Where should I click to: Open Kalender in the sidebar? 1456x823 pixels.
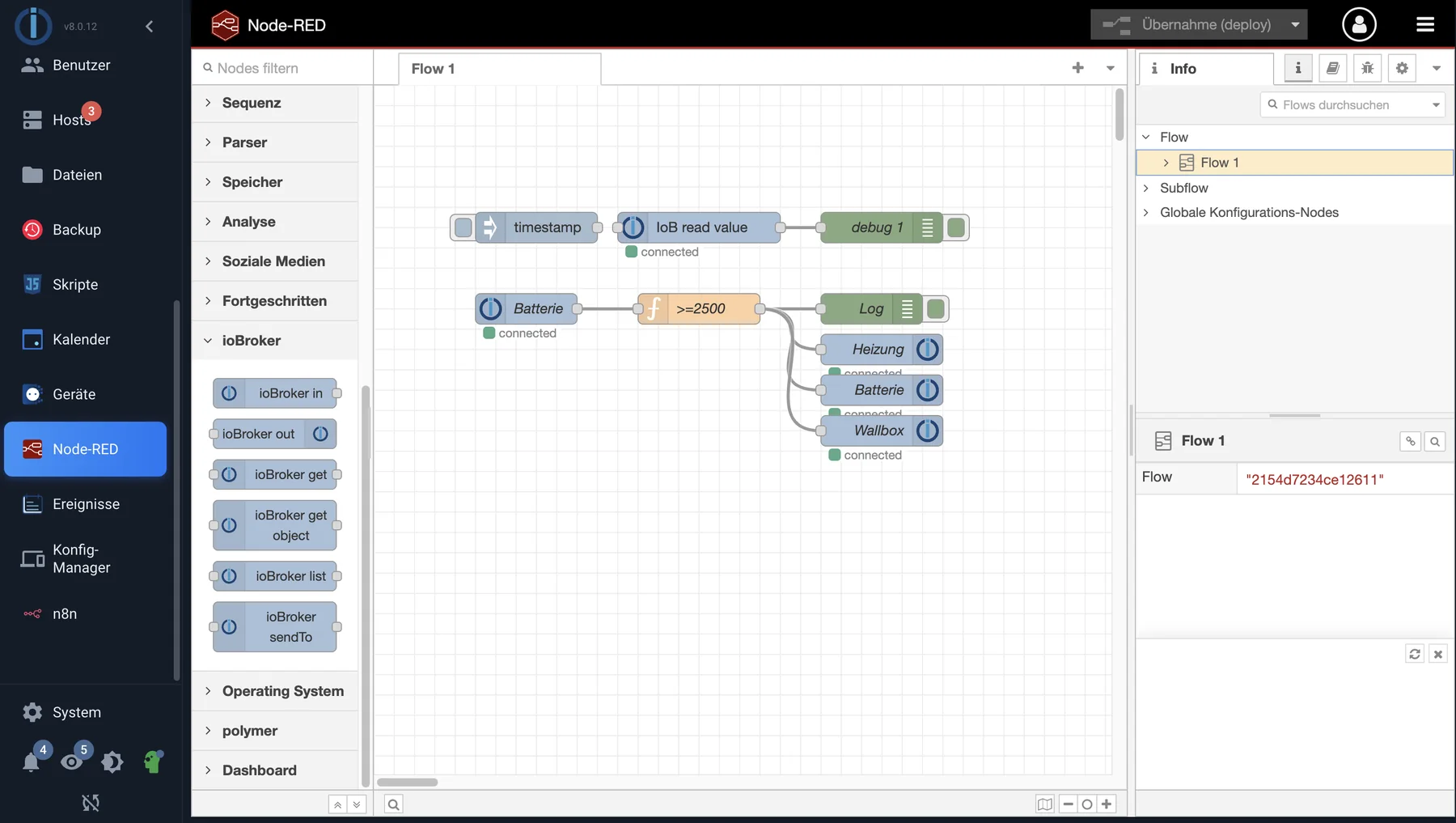click(x=85, y=339)
